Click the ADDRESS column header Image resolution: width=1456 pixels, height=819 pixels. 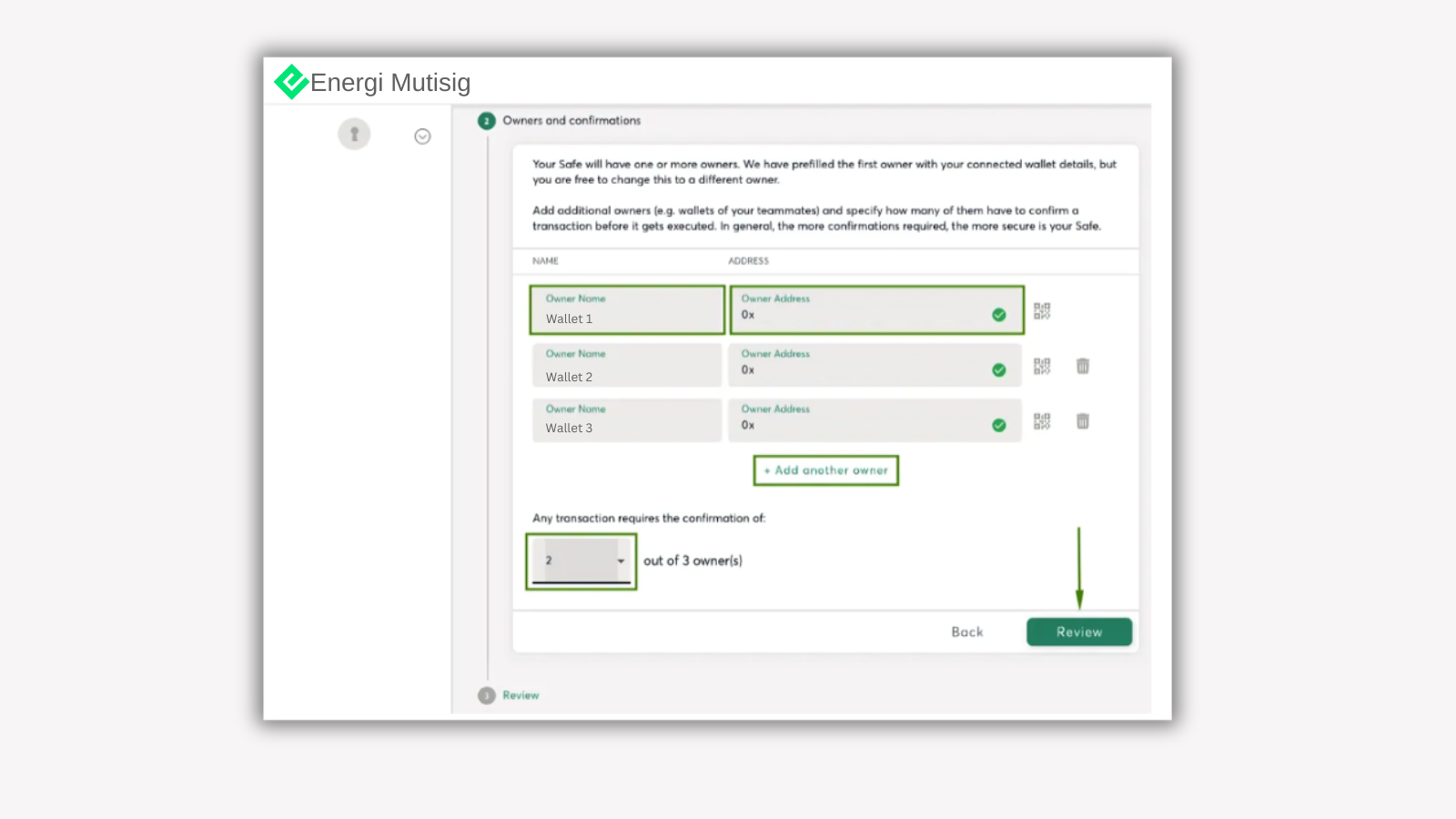click(748, 261)
